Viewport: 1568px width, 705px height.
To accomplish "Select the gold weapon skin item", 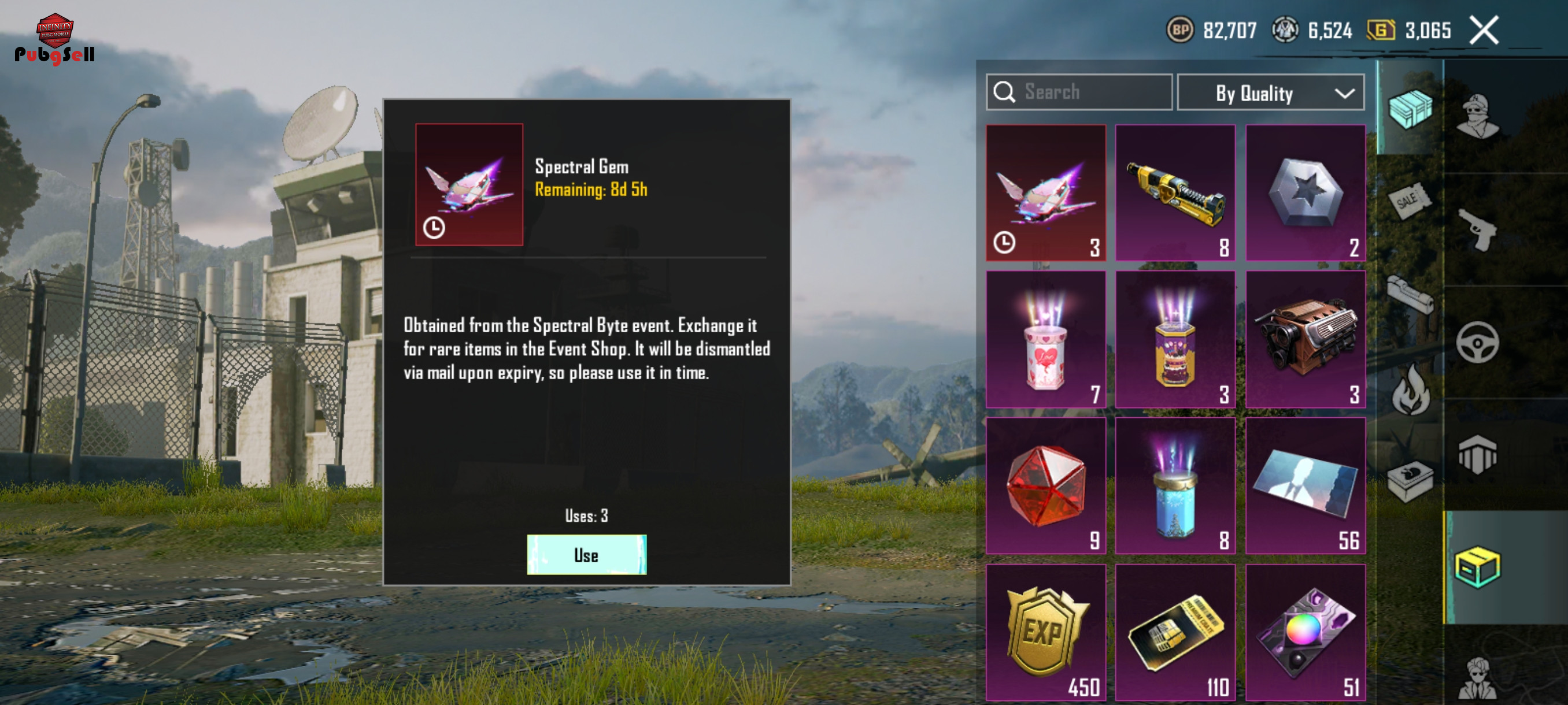I will (x=1175, y=193).
